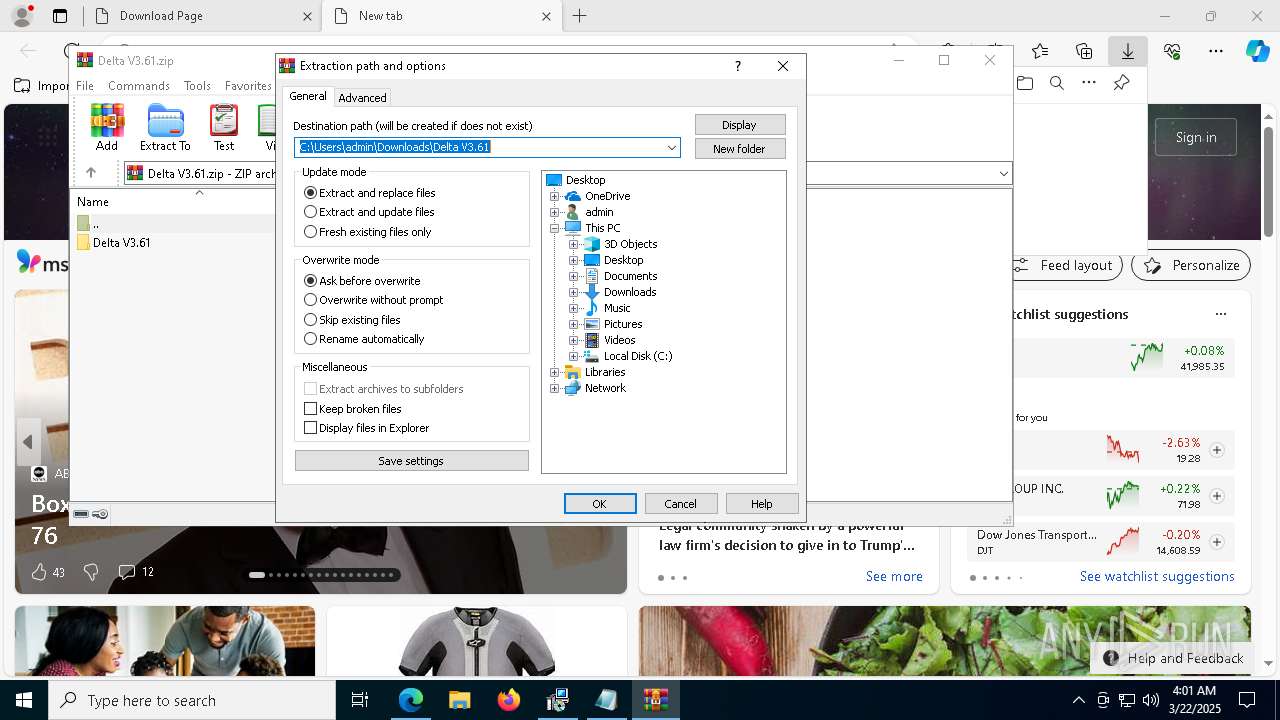The width and height of the screenshot is (1280, 720).
Task: Expand the Libraries tree node
Action: 555,372
